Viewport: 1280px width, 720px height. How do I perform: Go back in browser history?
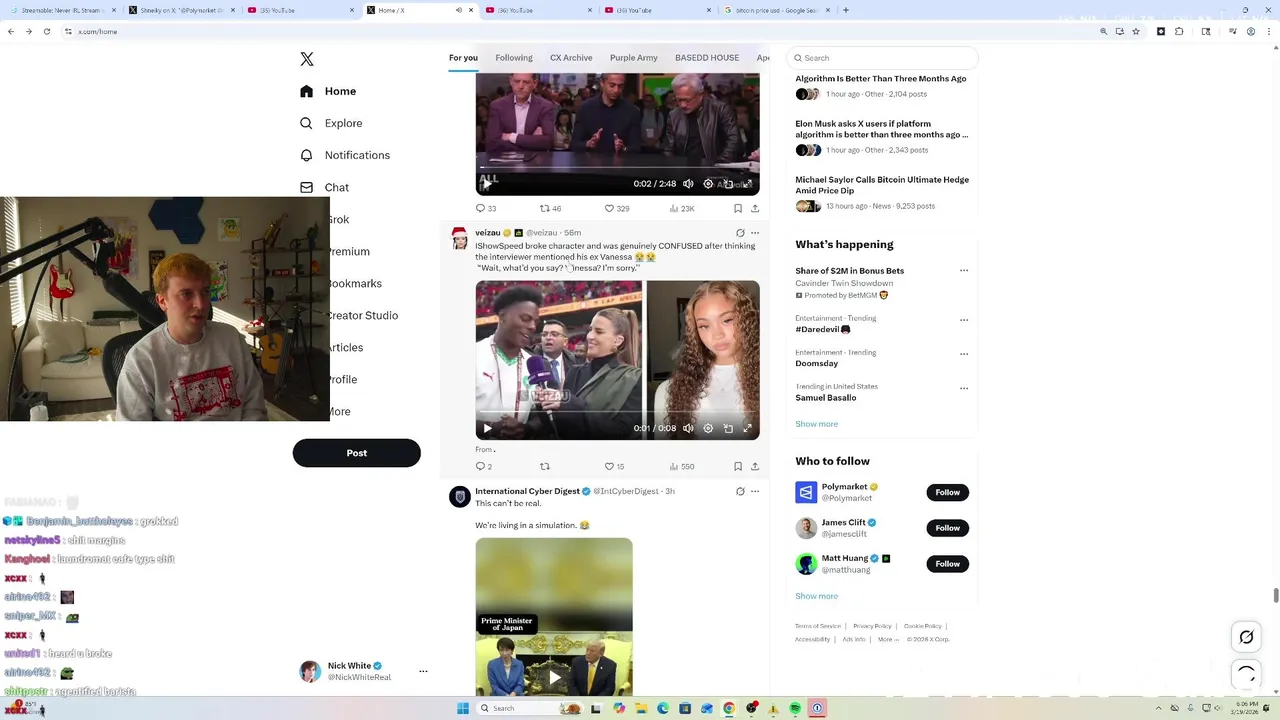click(11, 31)
